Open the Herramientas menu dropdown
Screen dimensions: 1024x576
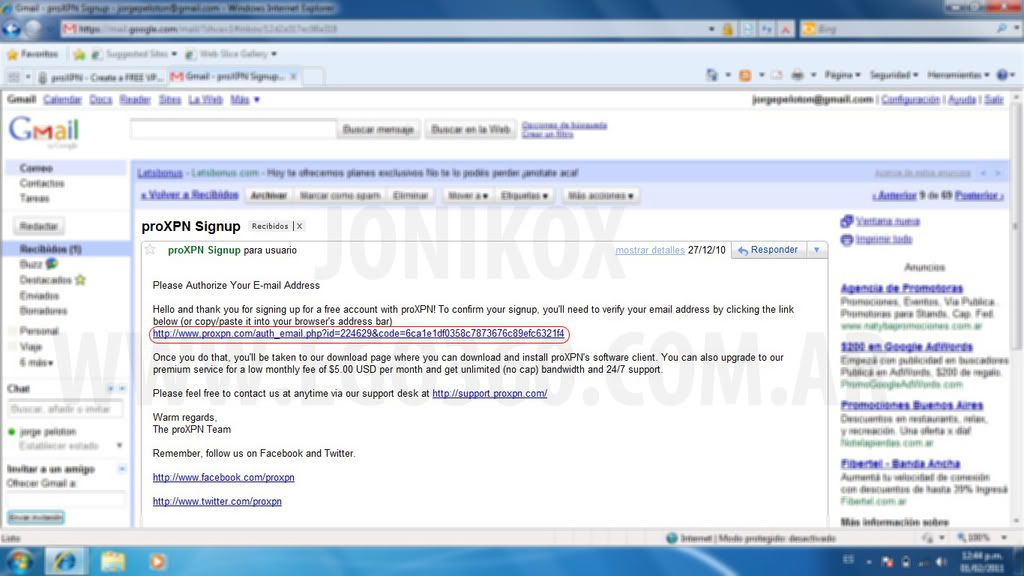(958, 75)
